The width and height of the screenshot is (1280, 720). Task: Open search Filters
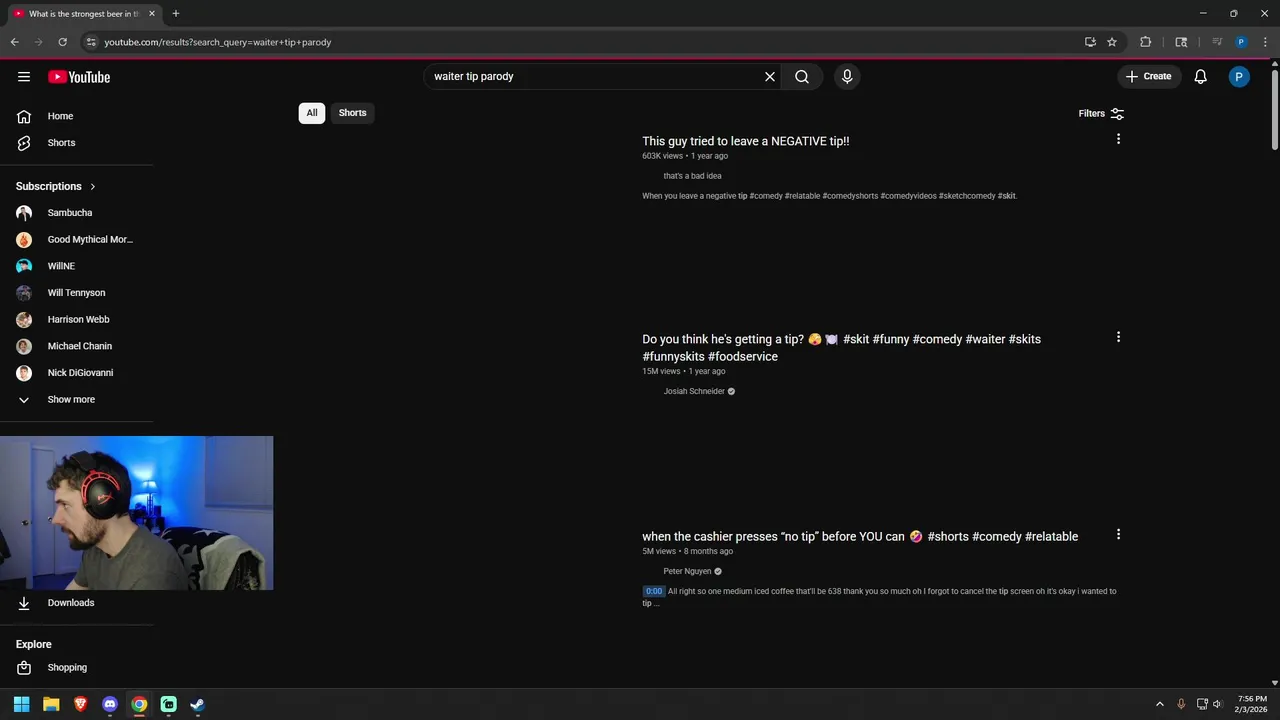coord(1101,114)
